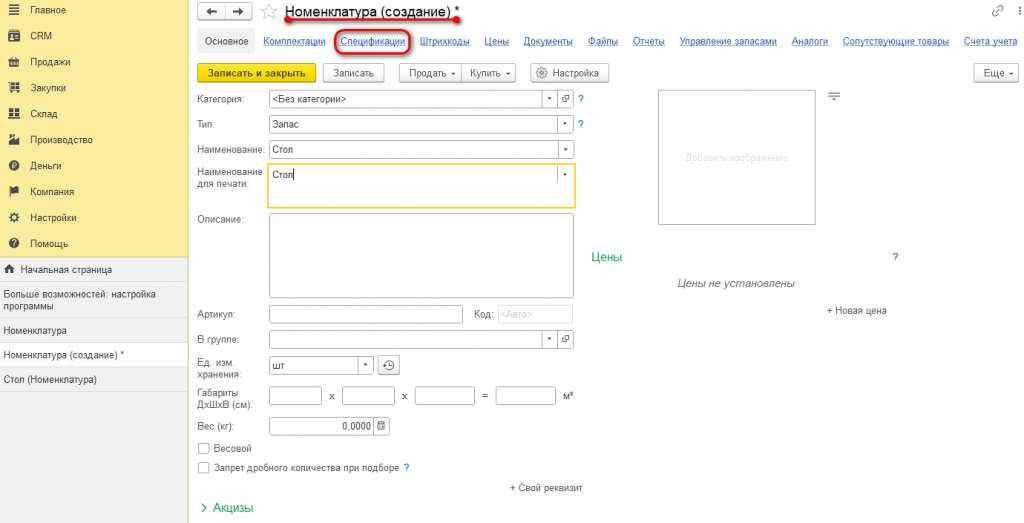Click help question mark next to Категория

581,100
